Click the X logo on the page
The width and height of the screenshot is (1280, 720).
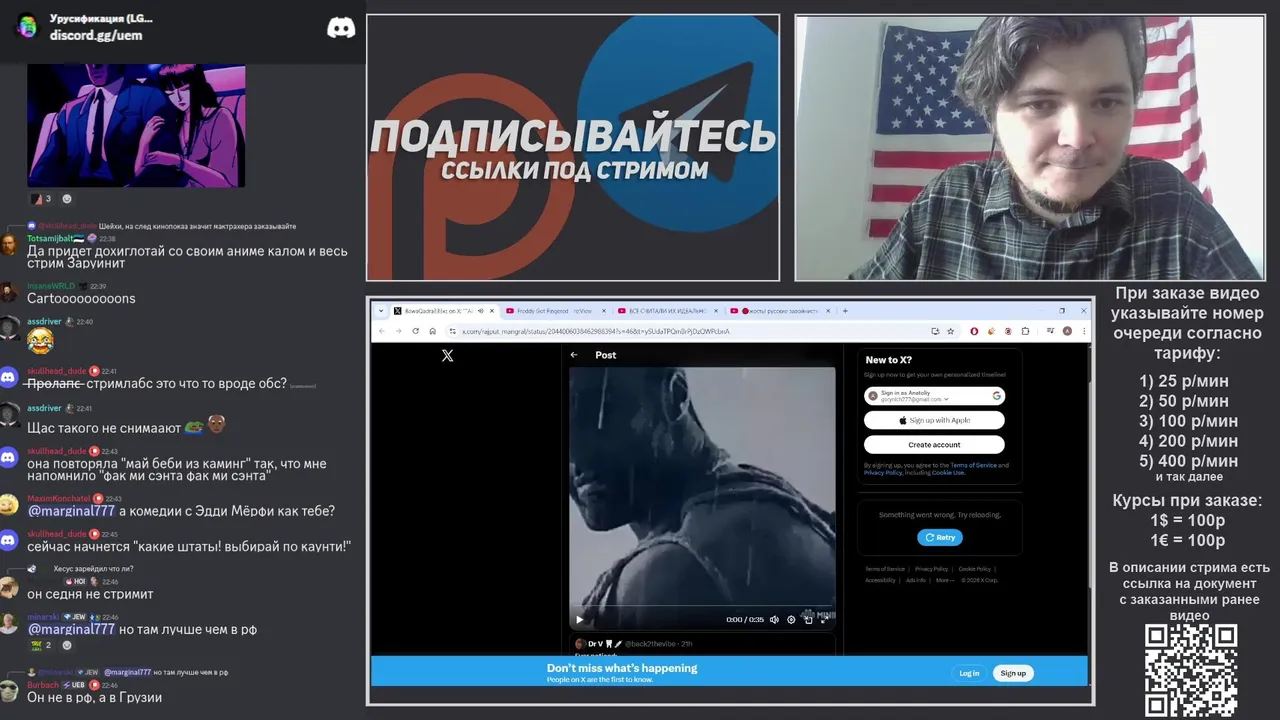(x=447, y=355)
